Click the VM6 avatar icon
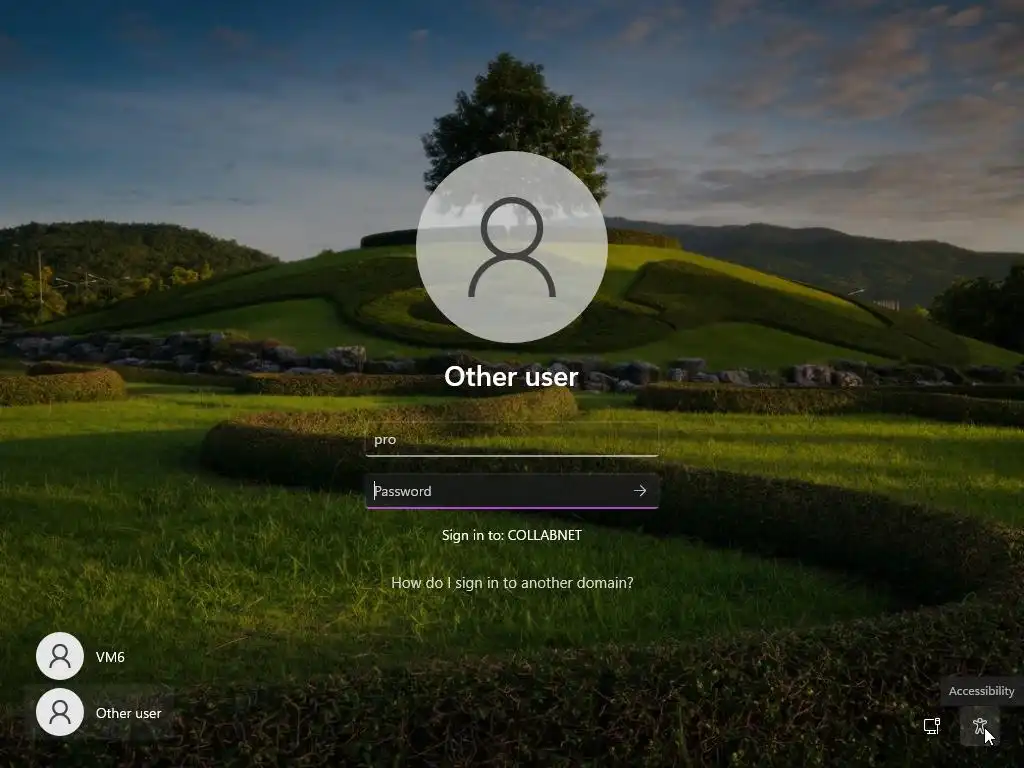The width and height of the screenshot is (1024, 768). pyautogui.click(x=60, y=656)
